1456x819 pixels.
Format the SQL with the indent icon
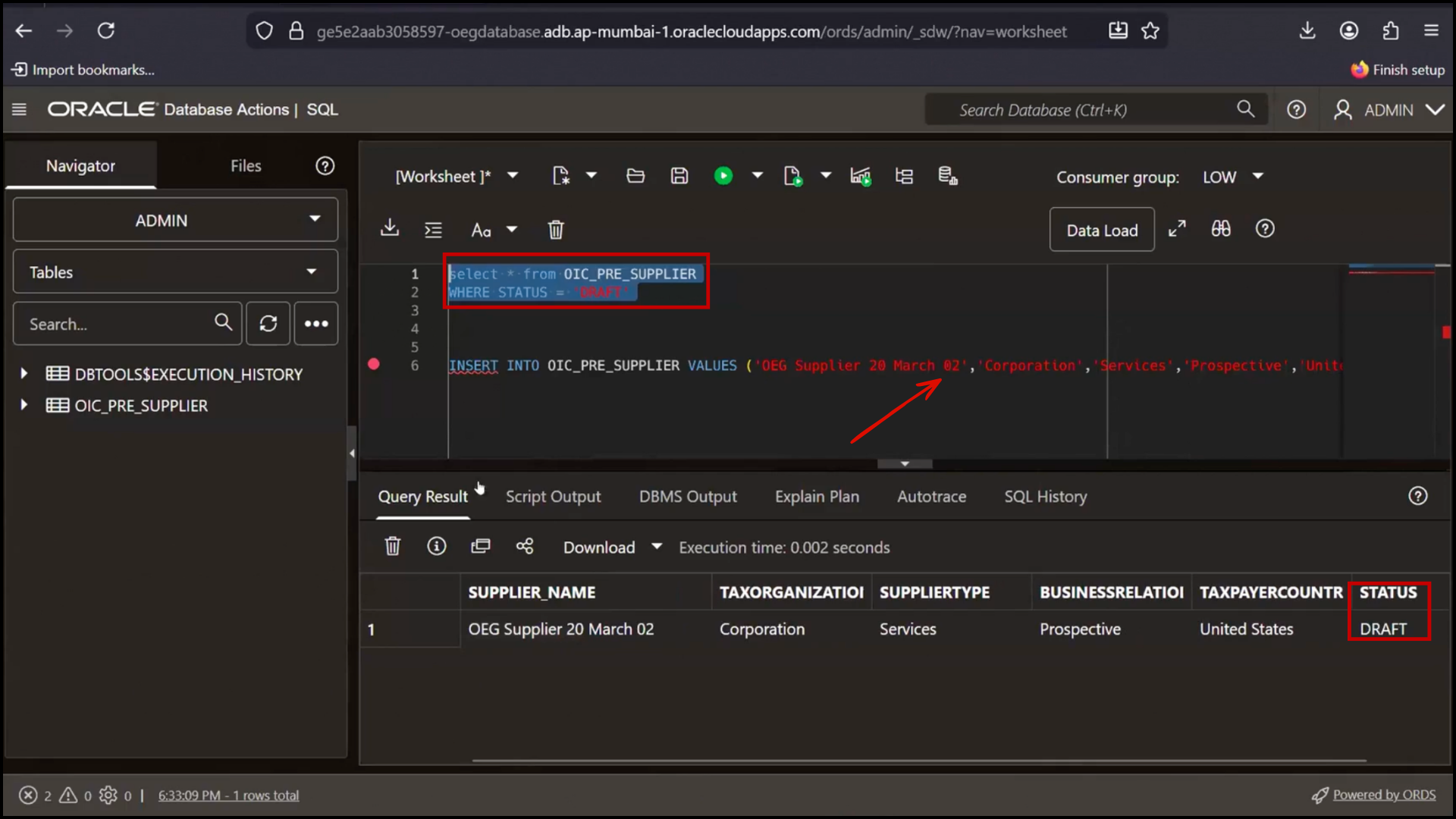click(x=433, y=230)
